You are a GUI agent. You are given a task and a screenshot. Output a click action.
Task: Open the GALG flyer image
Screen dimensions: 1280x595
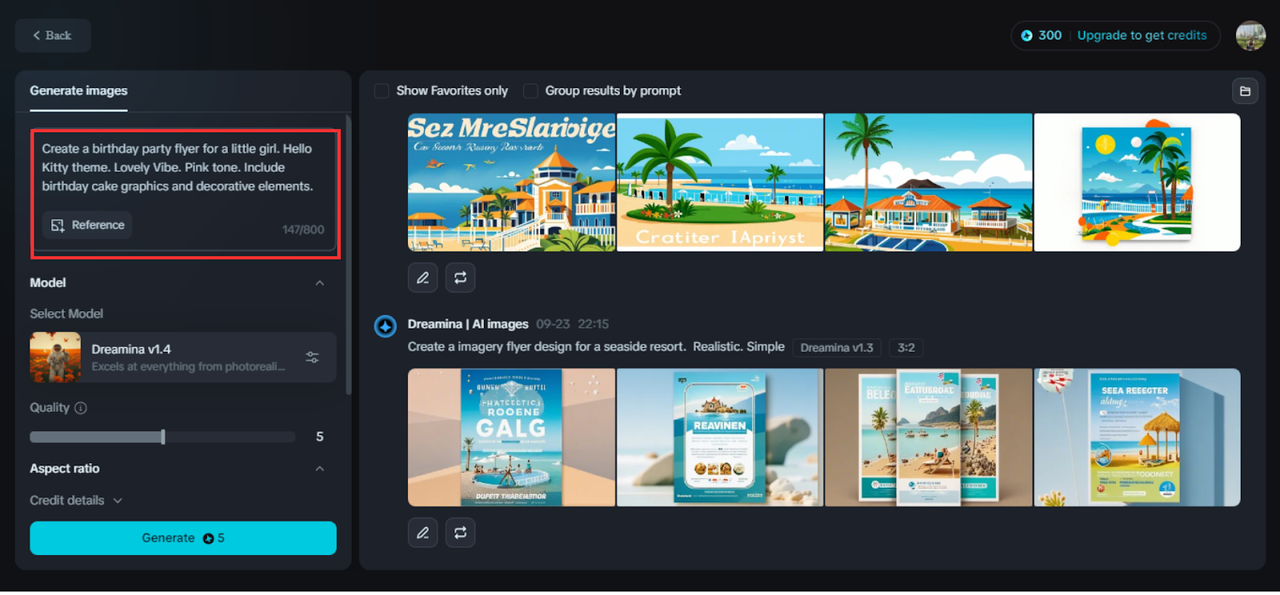coord(511,437)
